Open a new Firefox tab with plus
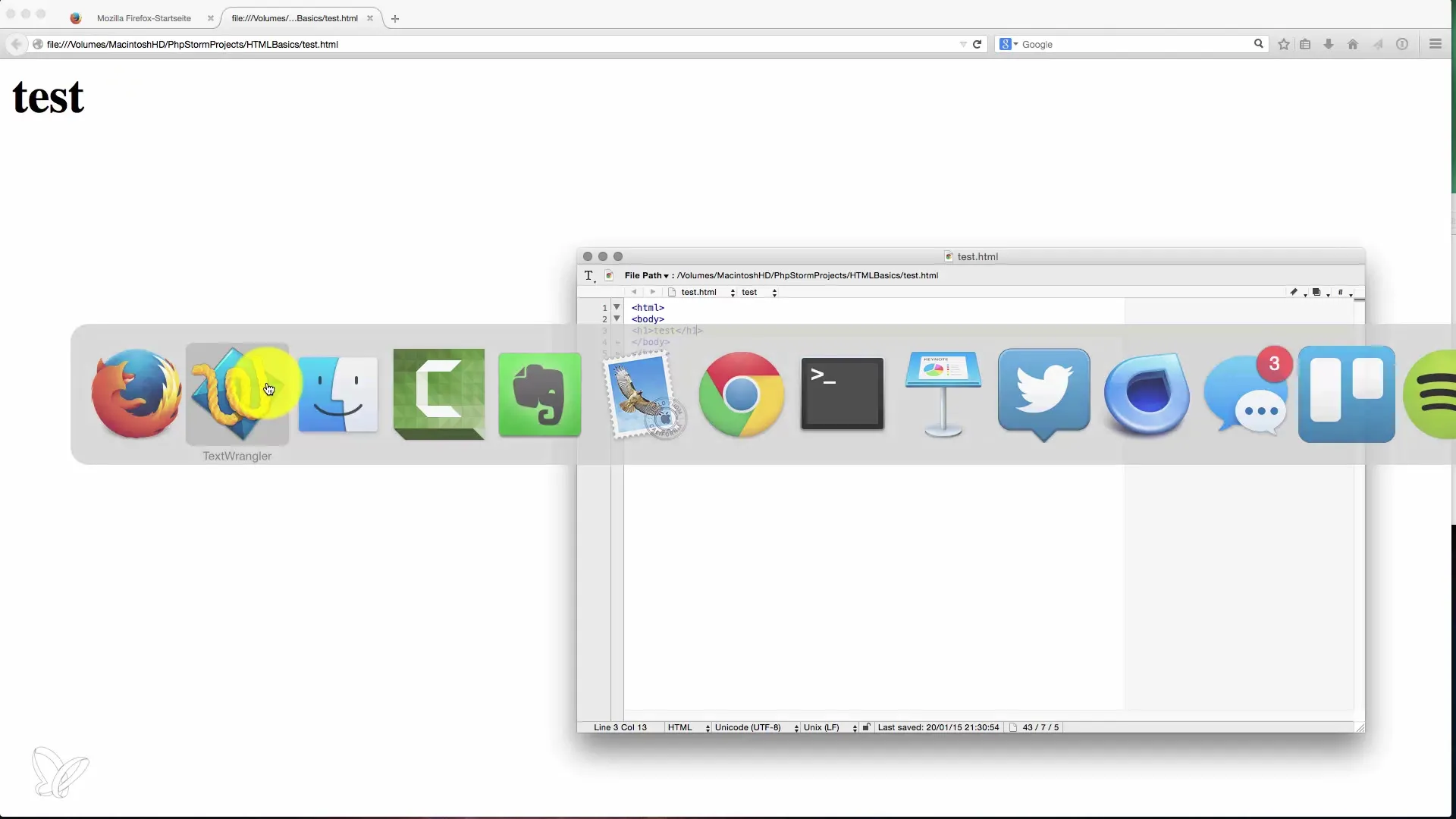The height and width of the screenshot is (819, 1456). (x=395, y=18)
